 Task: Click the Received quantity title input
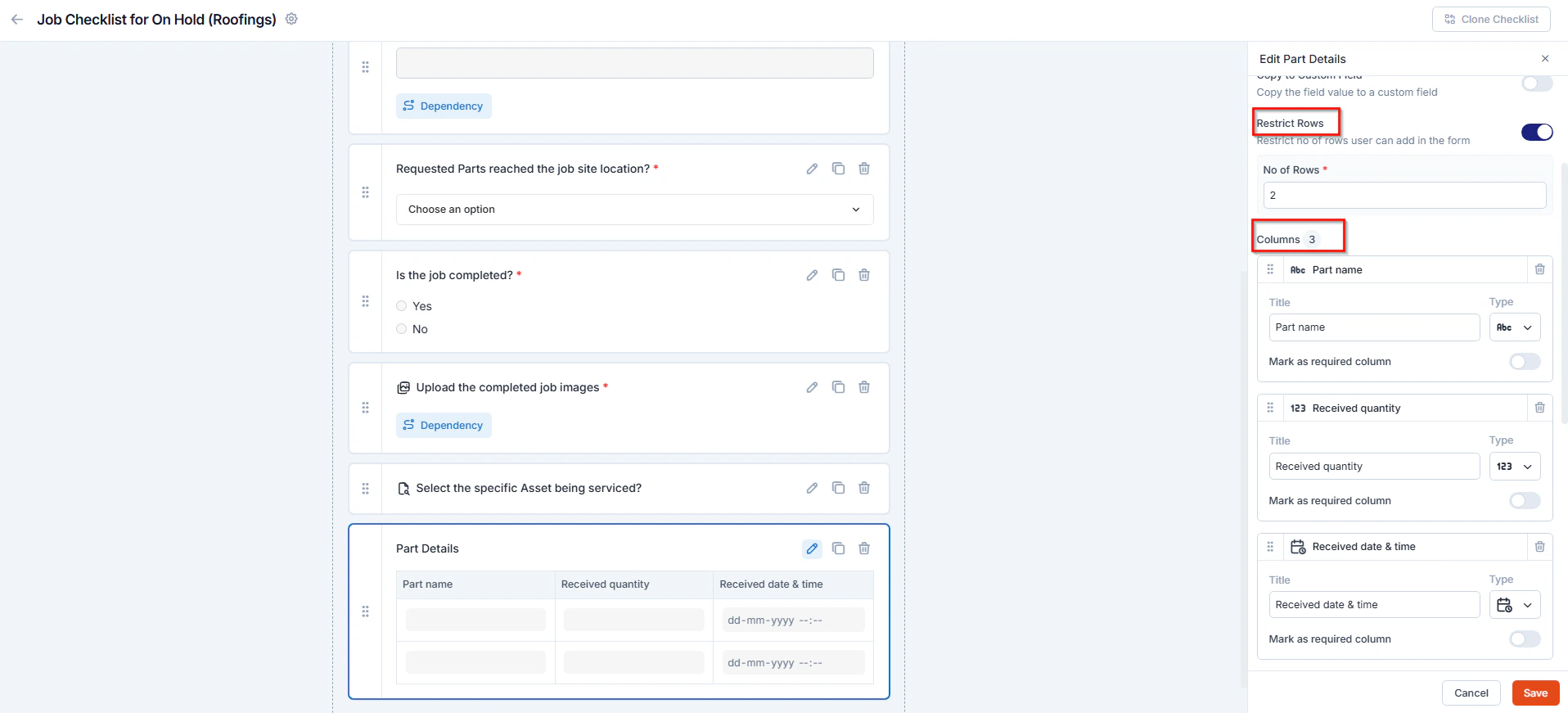[x=1374, y=466]
